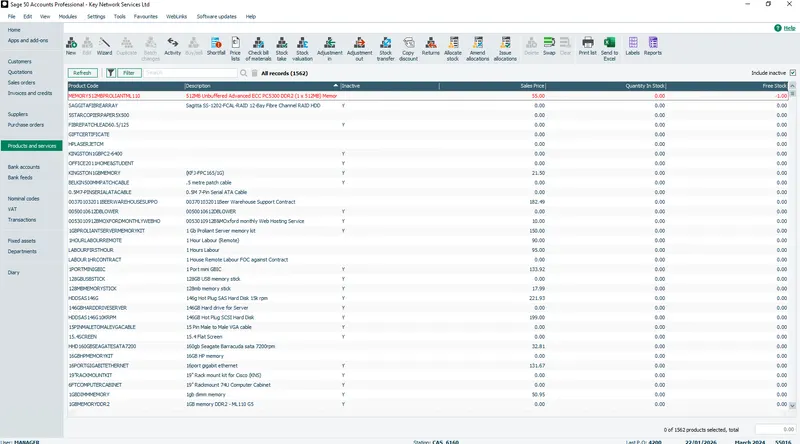The image size is (800, 444).
Task: Open Price lists
Action: [x=235, y=49]
